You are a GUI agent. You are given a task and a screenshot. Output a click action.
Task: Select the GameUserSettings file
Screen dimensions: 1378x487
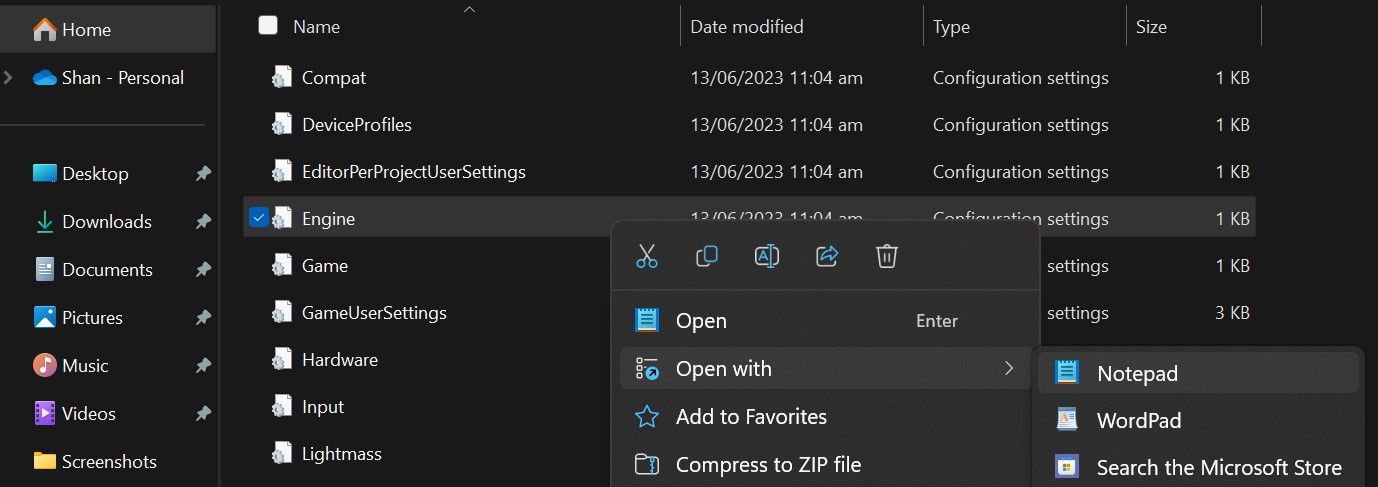click(374, 312)
